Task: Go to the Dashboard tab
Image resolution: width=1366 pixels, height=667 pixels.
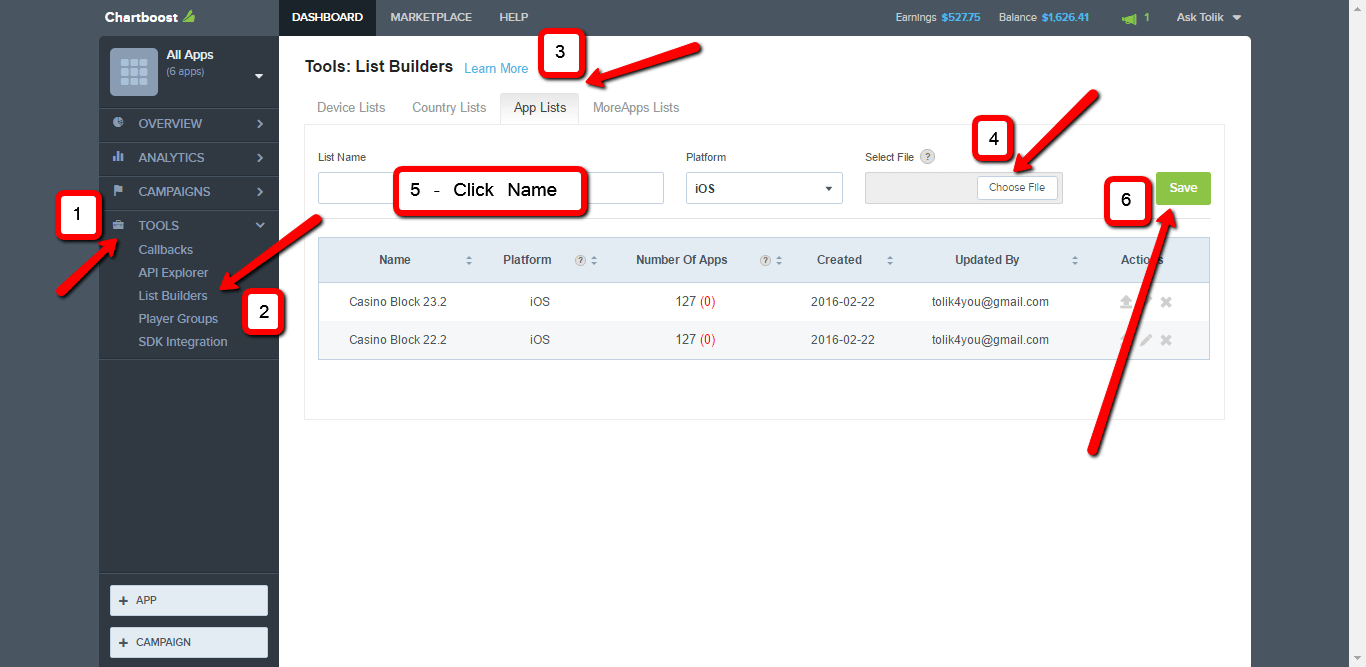Action: click(327, 17)
